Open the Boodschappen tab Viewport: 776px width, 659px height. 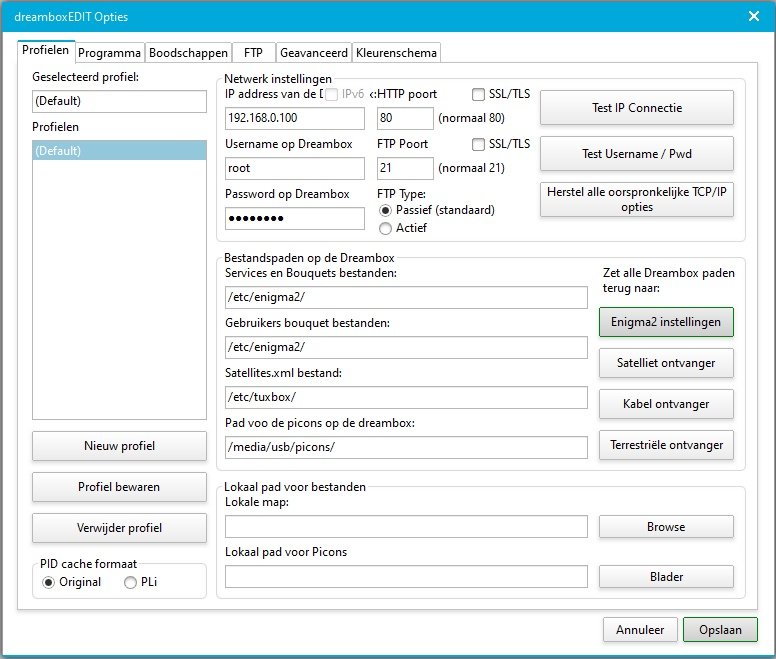[x=187, y=53]
